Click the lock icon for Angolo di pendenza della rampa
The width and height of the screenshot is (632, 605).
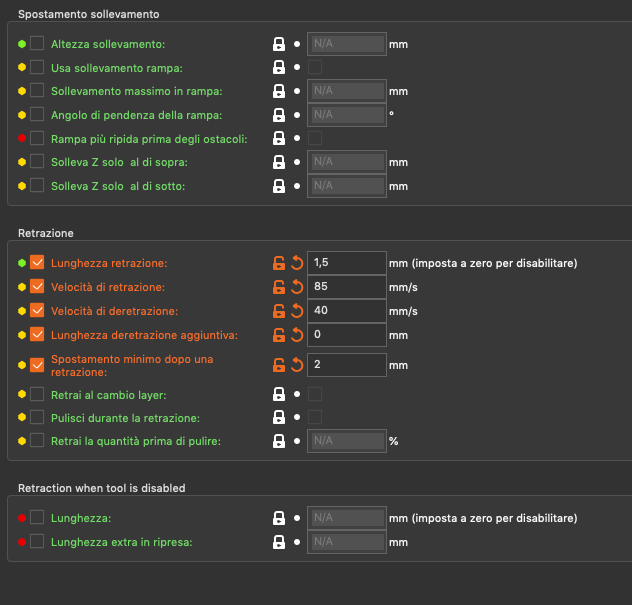pos(280,115)
